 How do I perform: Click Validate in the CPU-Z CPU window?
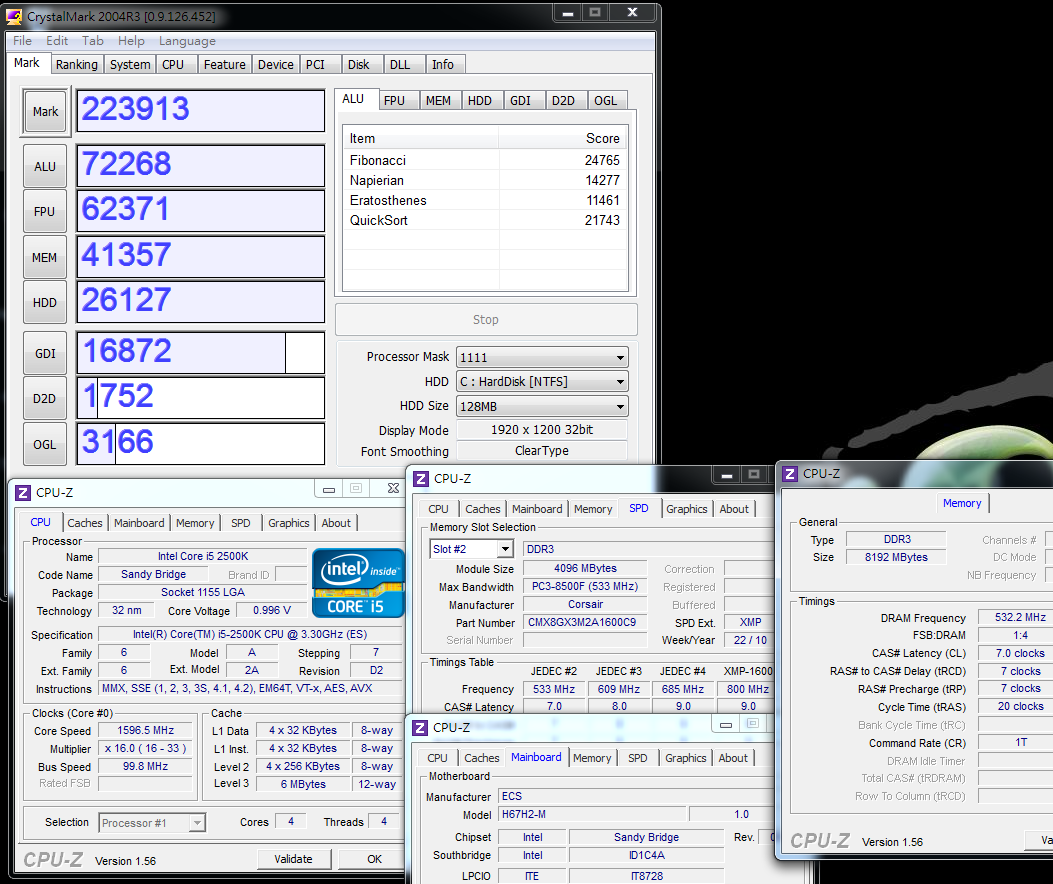click(293, 859)
